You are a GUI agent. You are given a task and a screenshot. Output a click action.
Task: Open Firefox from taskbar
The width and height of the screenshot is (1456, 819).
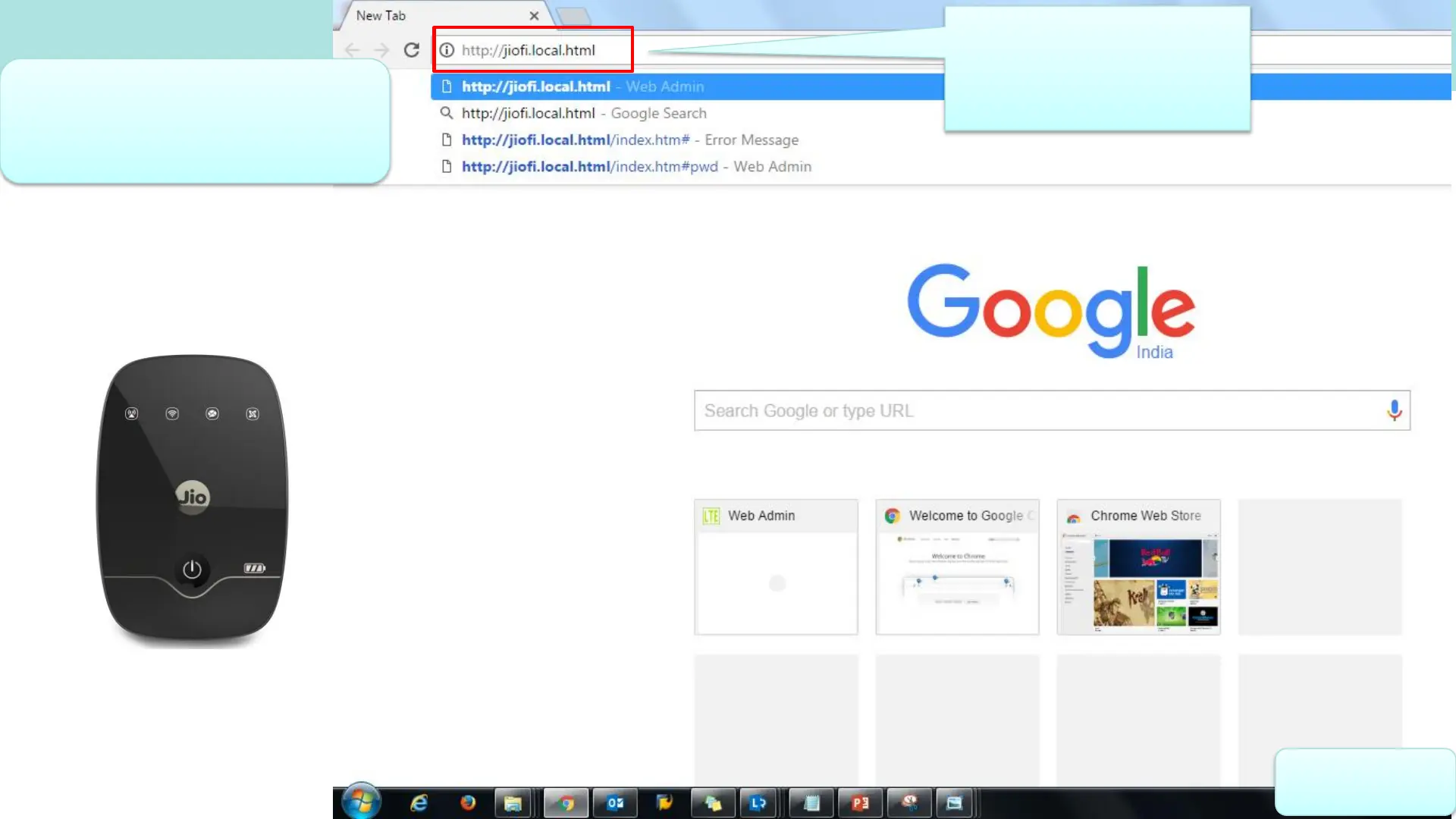(x=467, y=802)
